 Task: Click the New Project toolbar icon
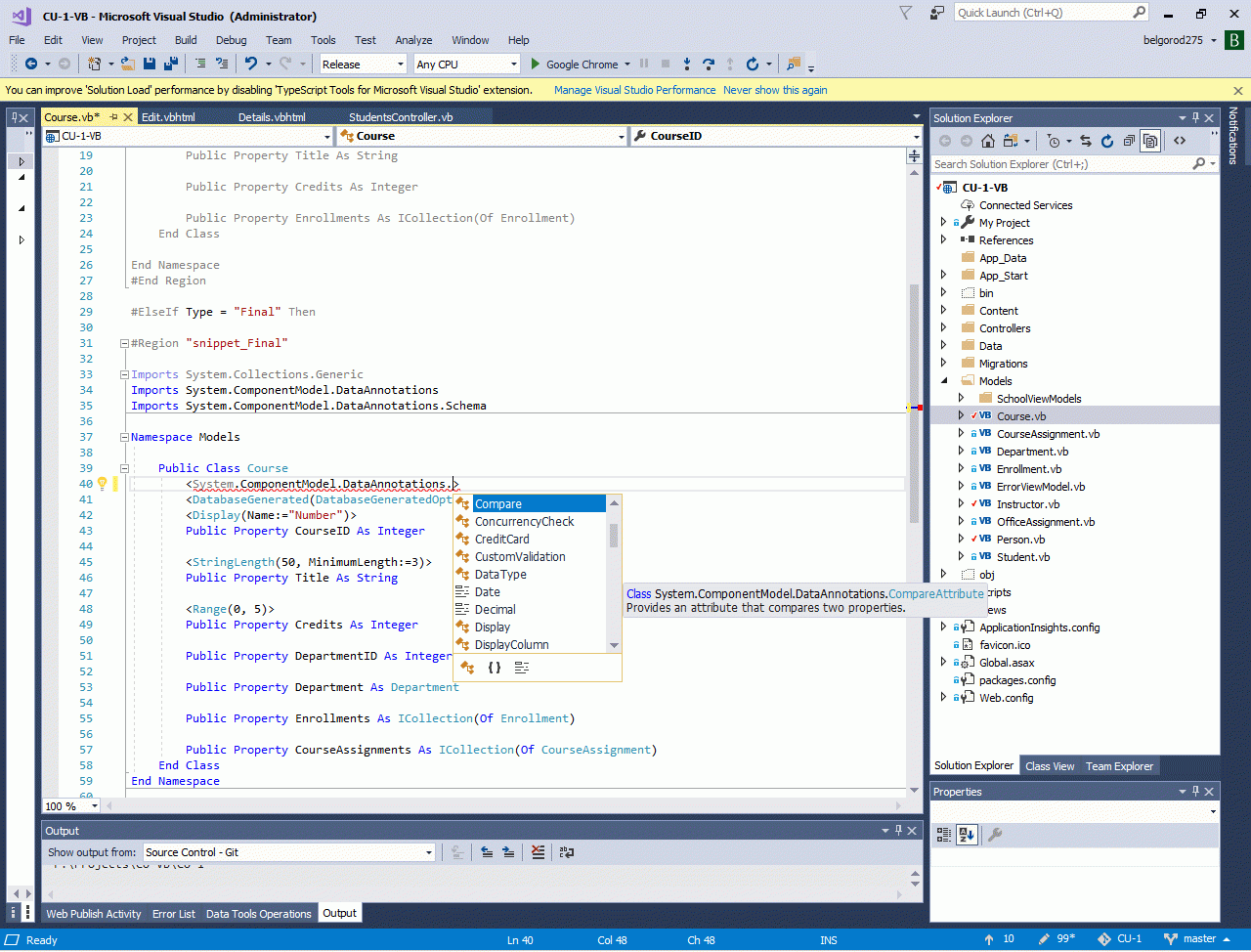[x=95, y=65]
